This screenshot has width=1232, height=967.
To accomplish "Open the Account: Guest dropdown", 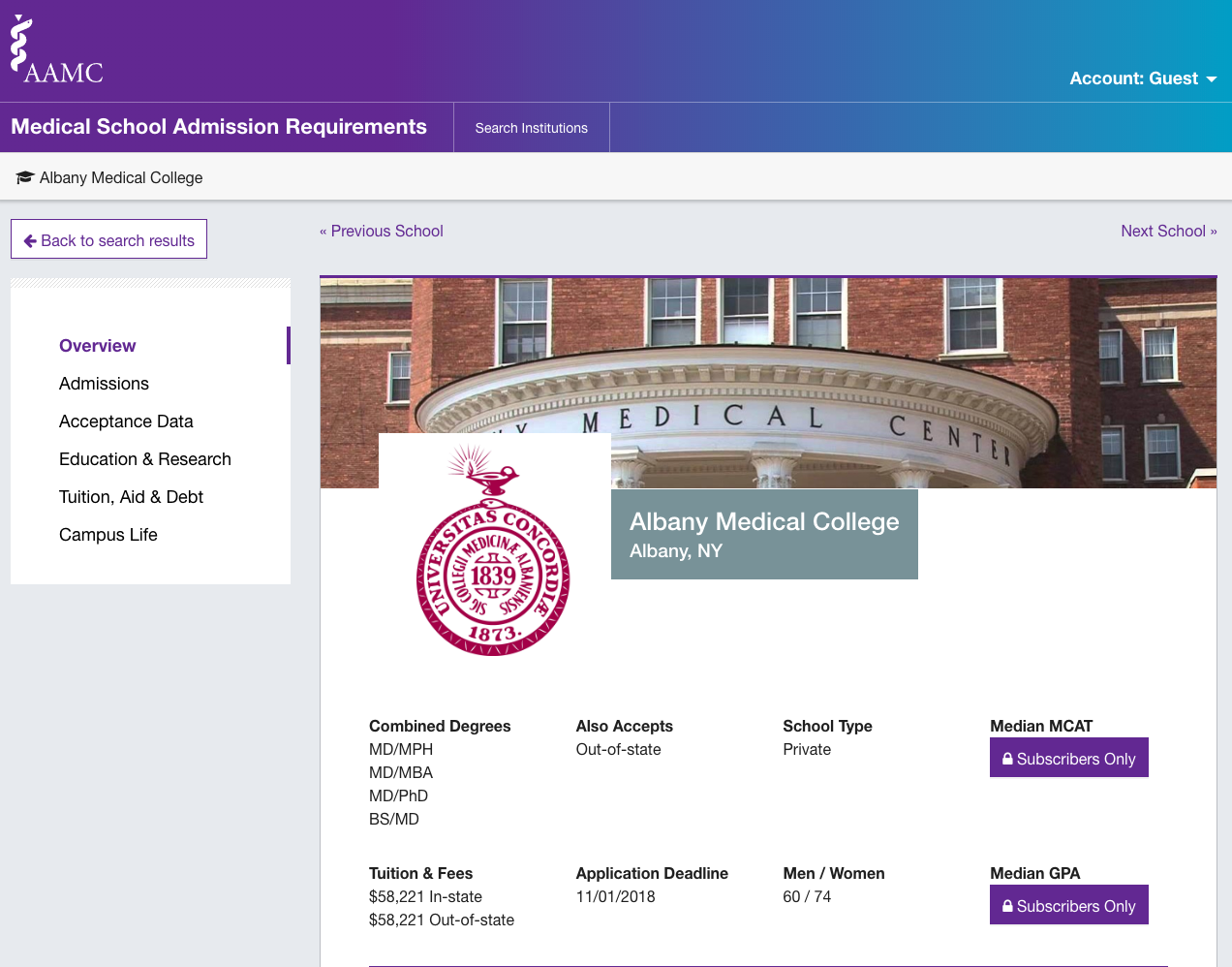I will tap(1143, 78).
